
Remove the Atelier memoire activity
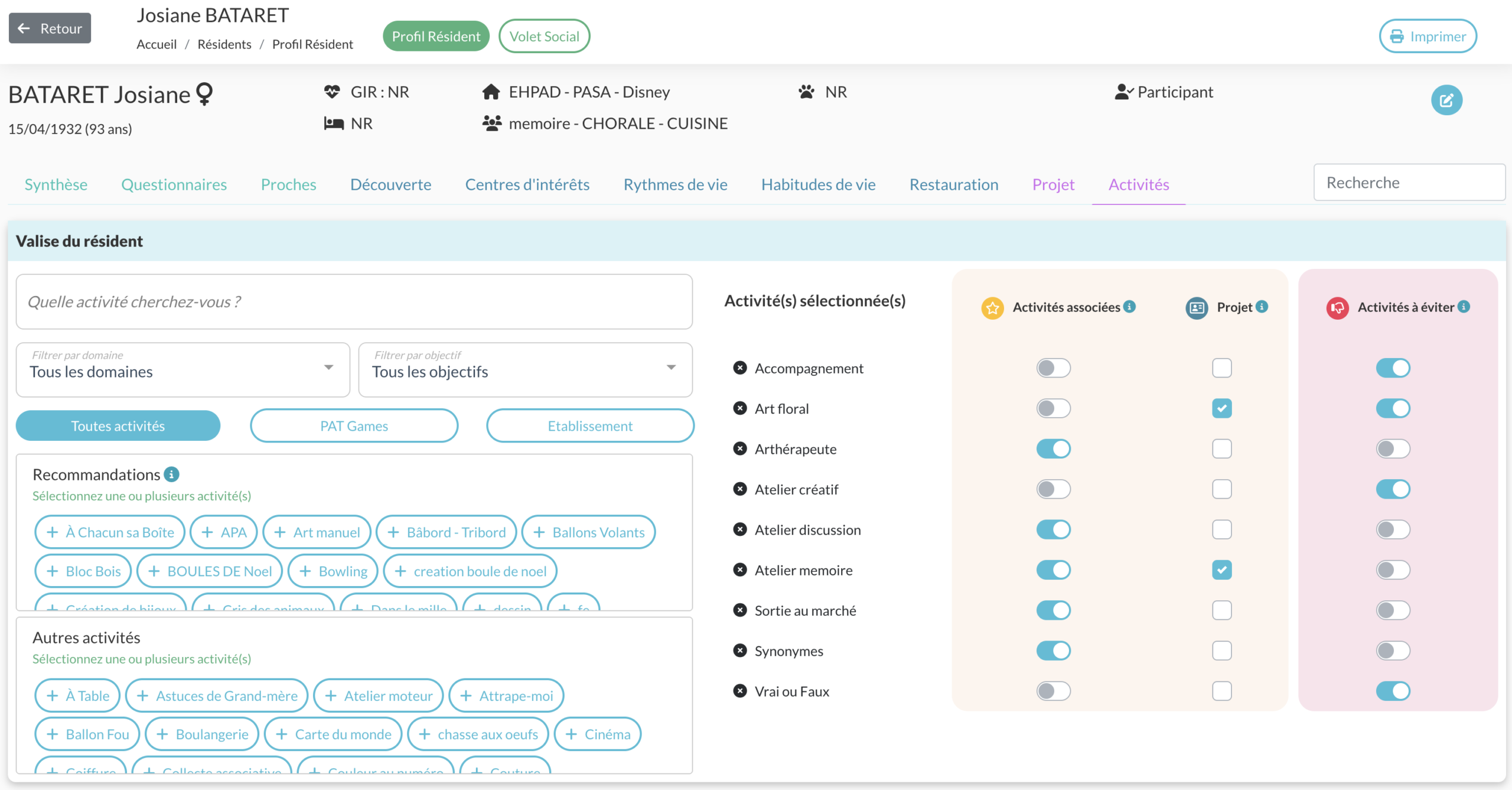[739, 570]
